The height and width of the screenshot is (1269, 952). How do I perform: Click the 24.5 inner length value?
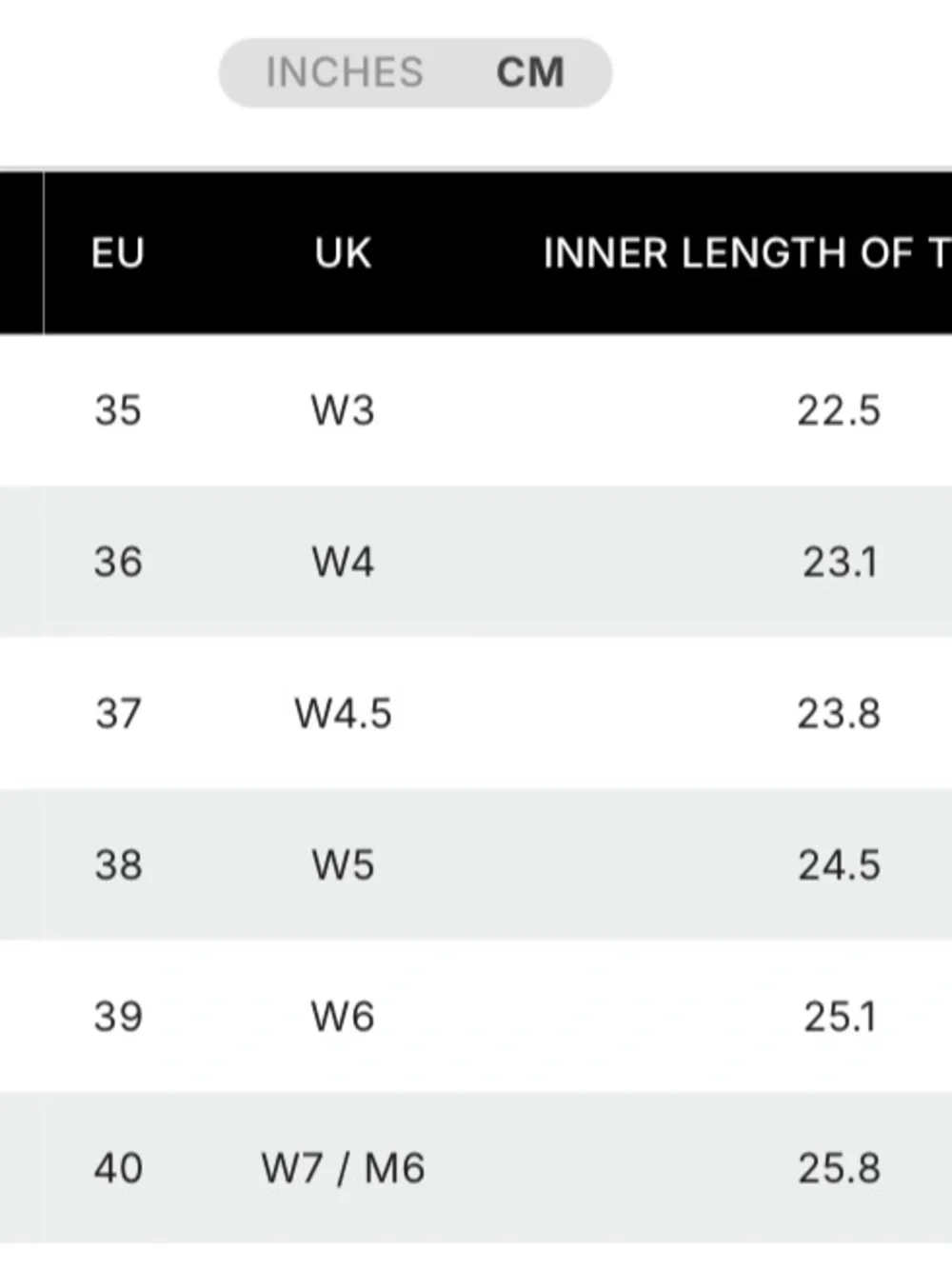839,864
